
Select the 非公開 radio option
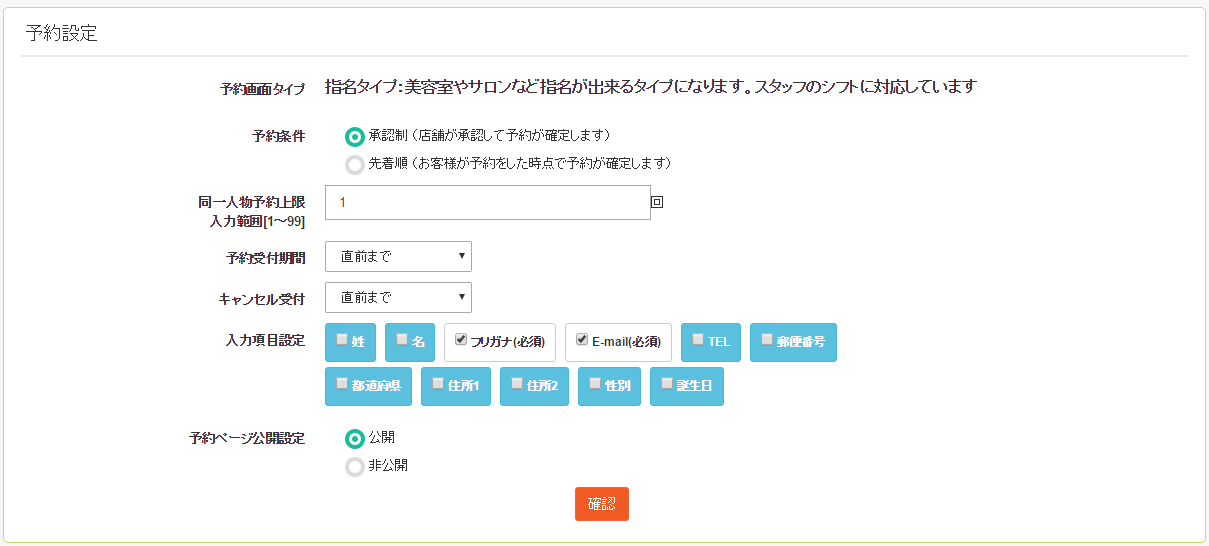[354, 467]
